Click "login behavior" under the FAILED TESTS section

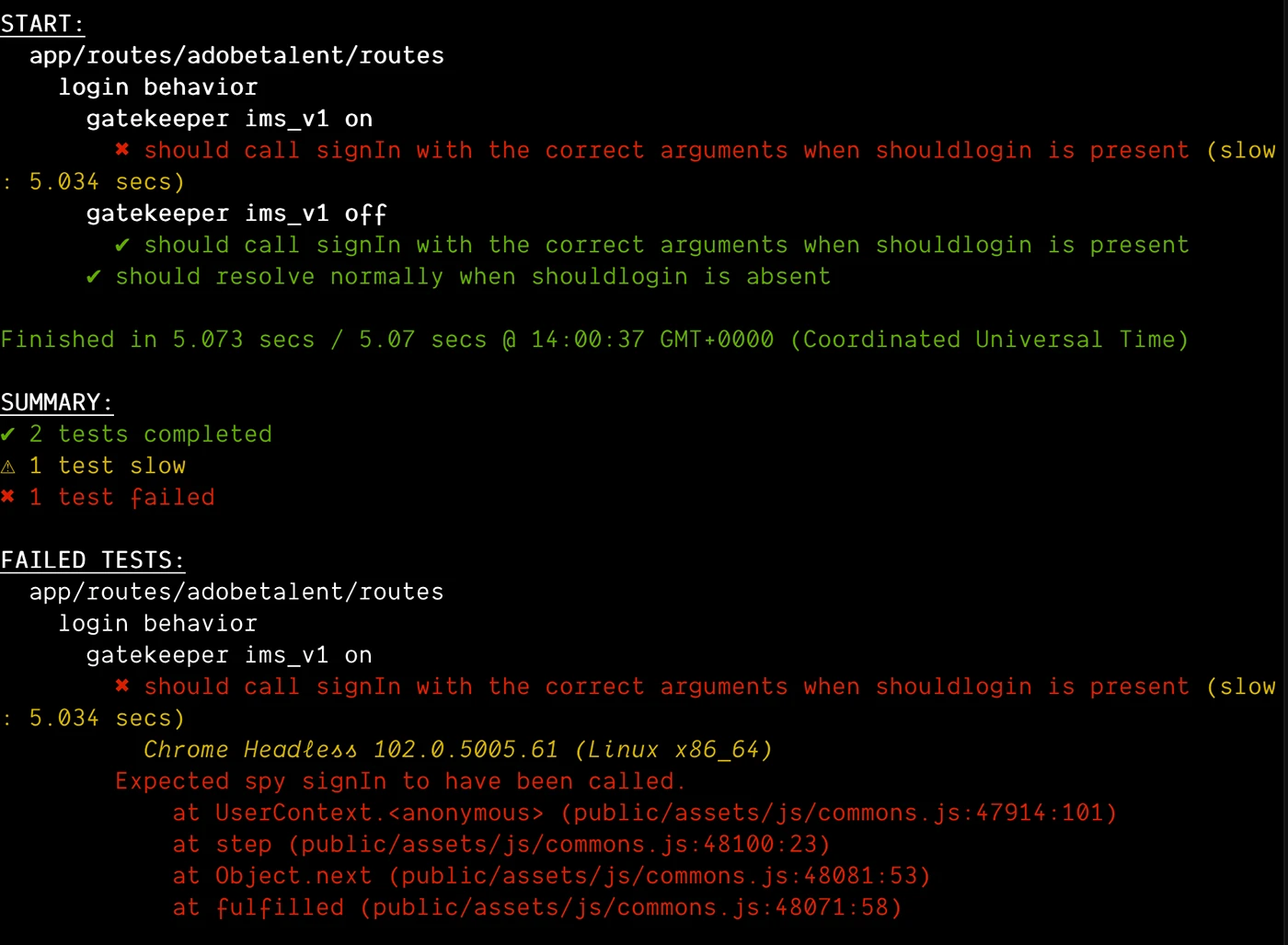click(x=158, y=624)
